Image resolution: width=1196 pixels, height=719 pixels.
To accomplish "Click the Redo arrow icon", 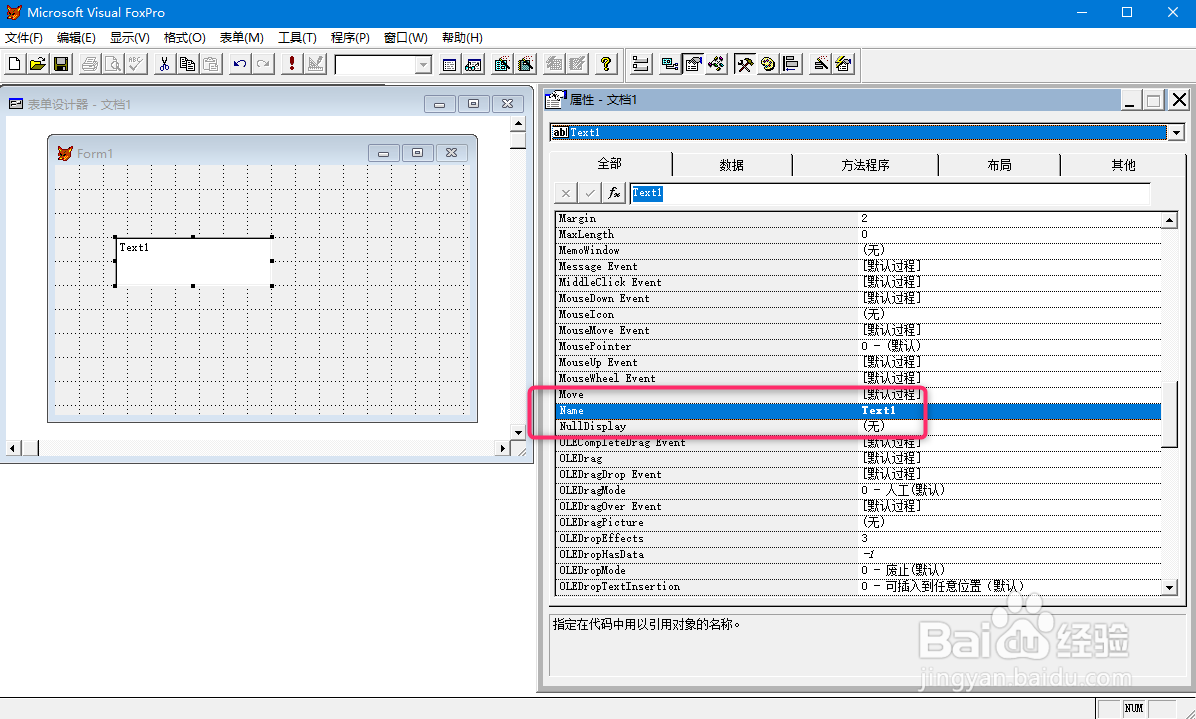I will 263,65.
